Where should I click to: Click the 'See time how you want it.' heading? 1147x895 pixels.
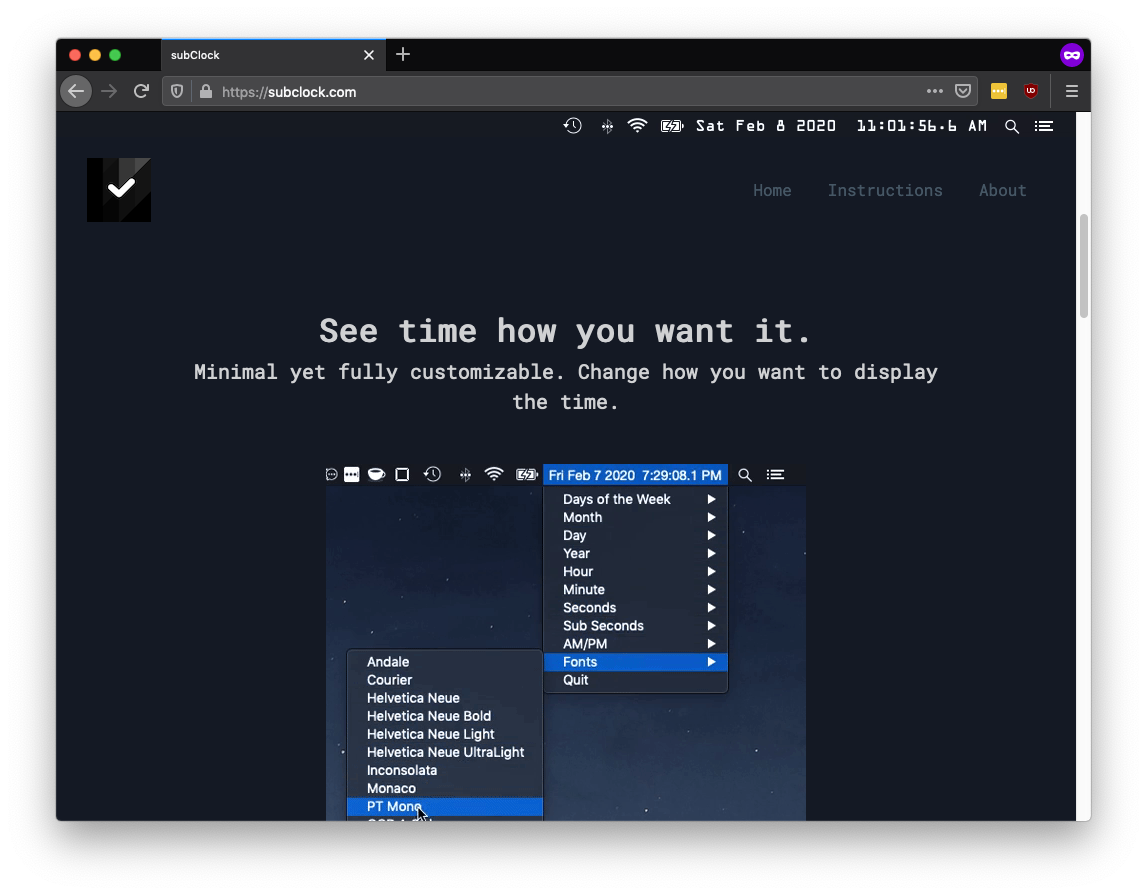point(565,331)
